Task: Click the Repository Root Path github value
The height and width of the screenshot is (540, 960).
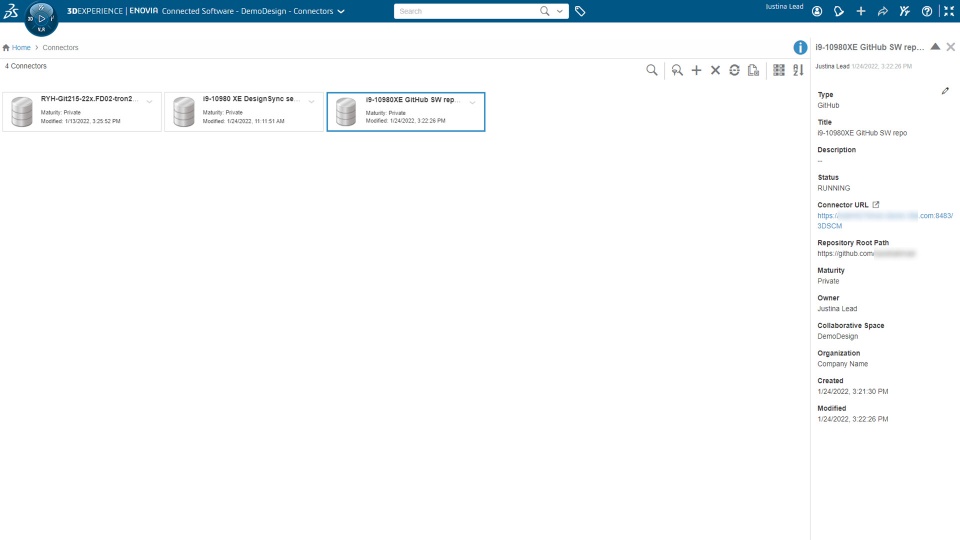Action: 866,253
